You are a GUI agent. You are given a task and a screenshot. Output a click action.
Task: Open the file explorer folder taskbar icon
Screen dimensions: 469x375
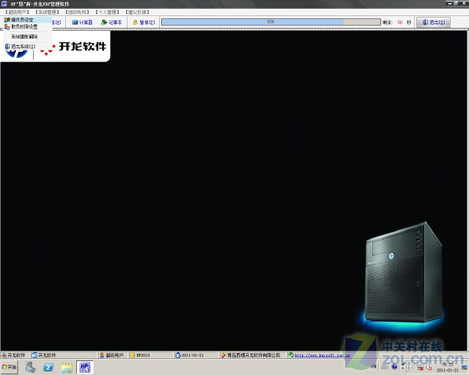[x=67, y=367]
